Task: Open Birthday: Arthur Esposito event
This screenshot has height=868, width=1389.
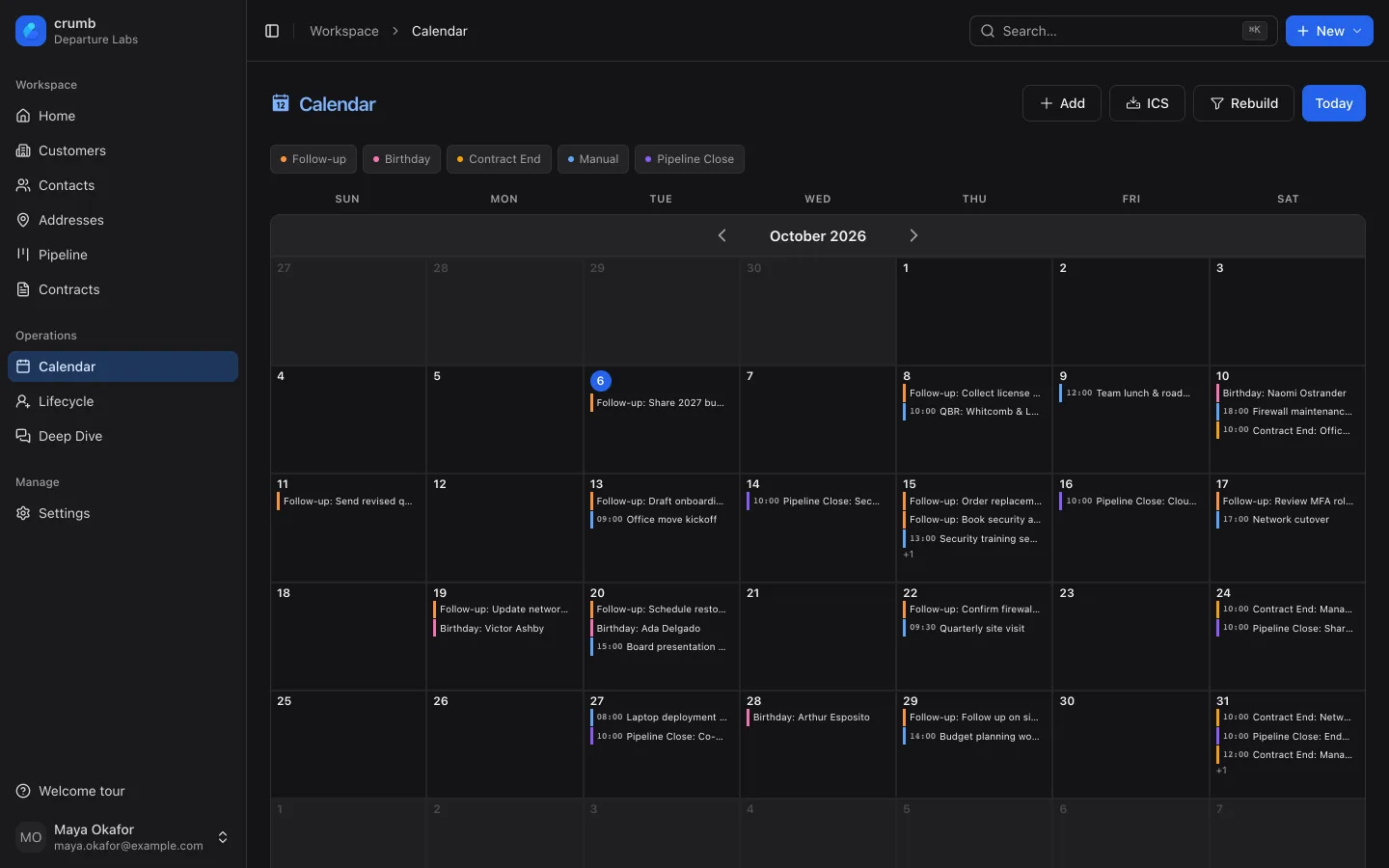Action: click(817, 718)
